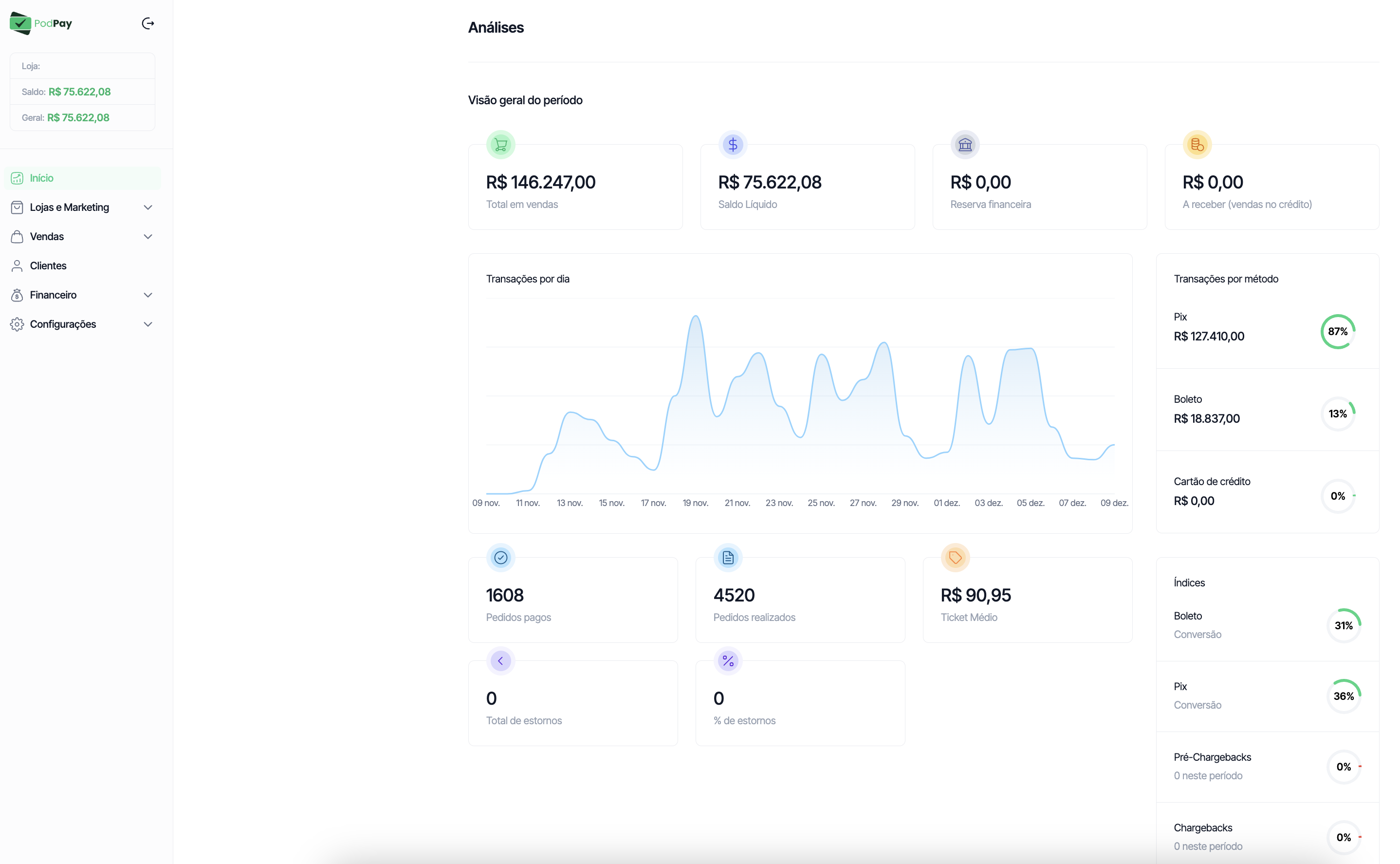Click the back arrow icon on Total de estornos
Viewport: 1400px width, 864px height.
501,660
